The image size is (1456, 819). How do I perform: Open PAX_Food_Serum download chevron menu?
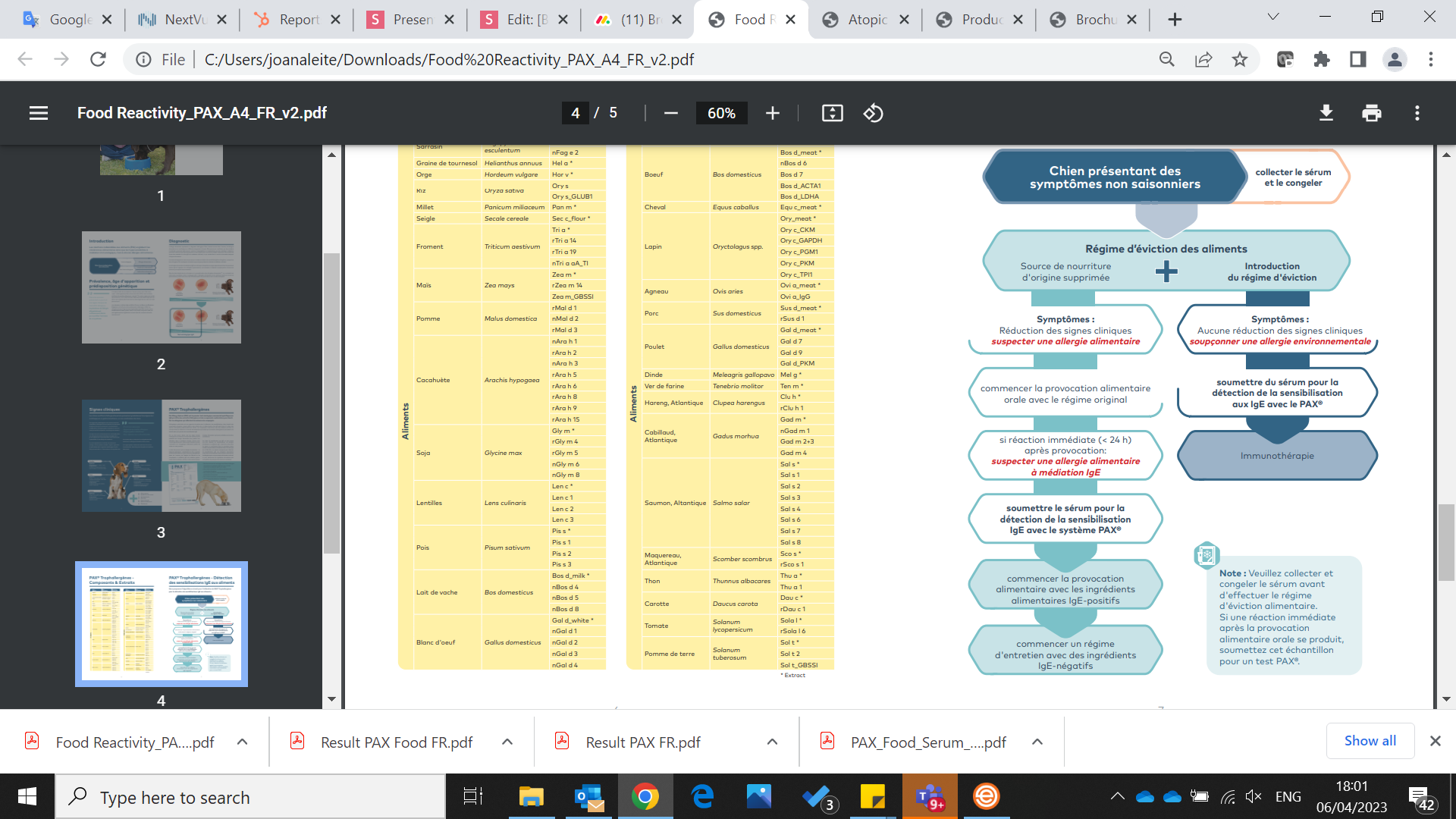(1037, 742)
